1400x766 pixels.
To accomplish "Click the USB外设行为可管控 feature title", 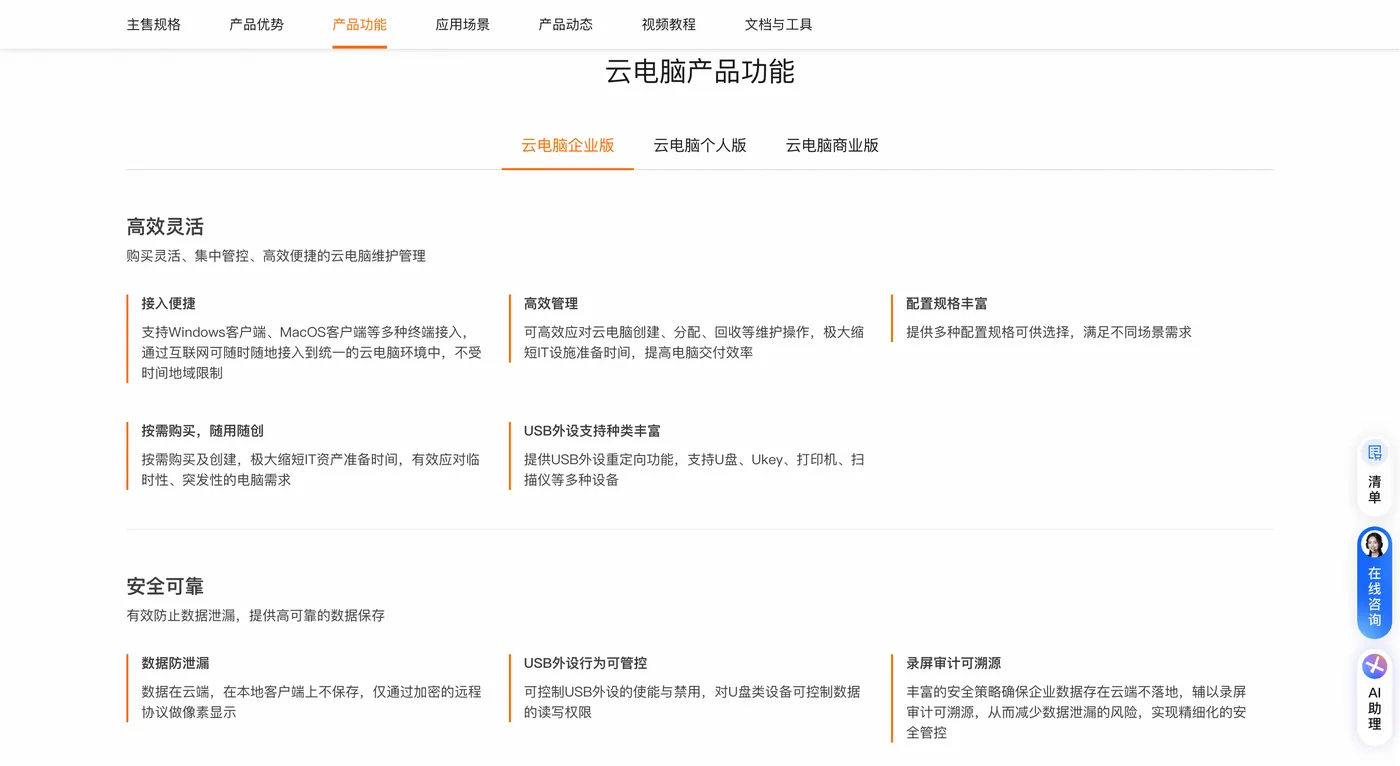I will (x=585, y=663).
